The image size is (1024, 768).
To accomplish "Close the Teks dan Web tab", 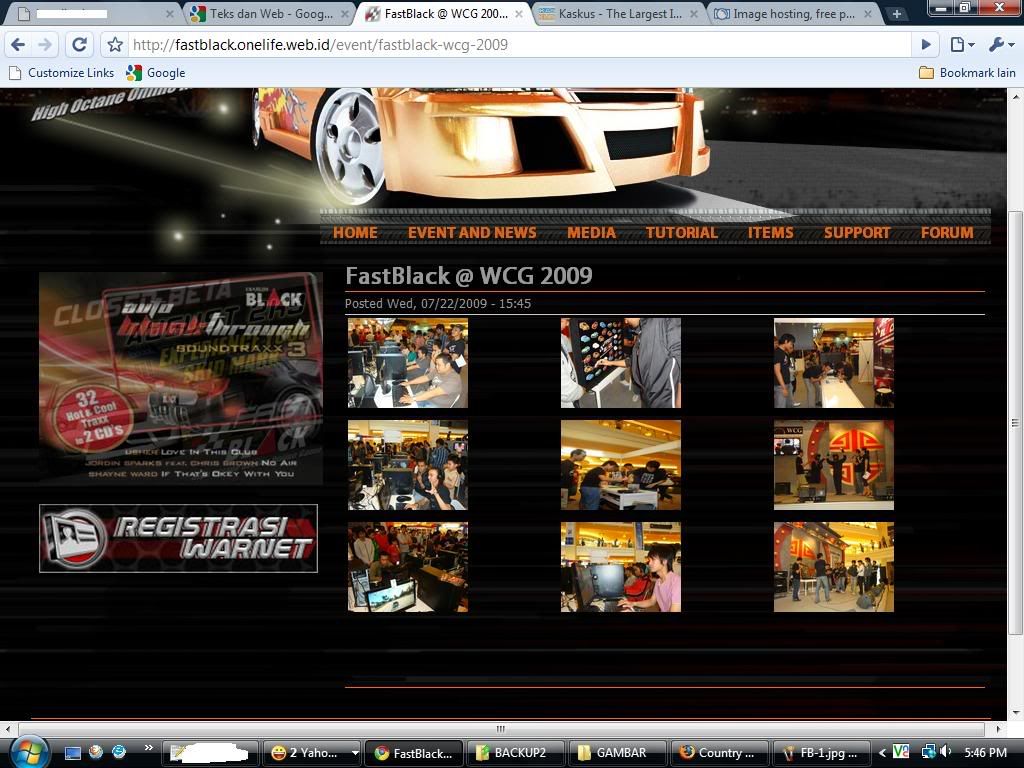I will [x=345, y=14].
